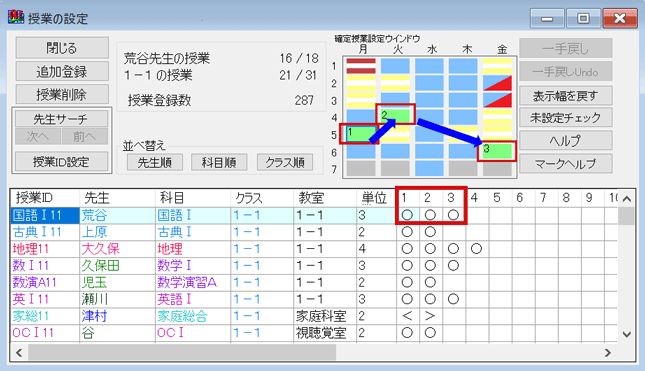The width and height of the screenshot is (645, 371).
Task: Click 古典Ⅰ11's circle in column 2
Action: pyautogui.click(x=430, y=232)
